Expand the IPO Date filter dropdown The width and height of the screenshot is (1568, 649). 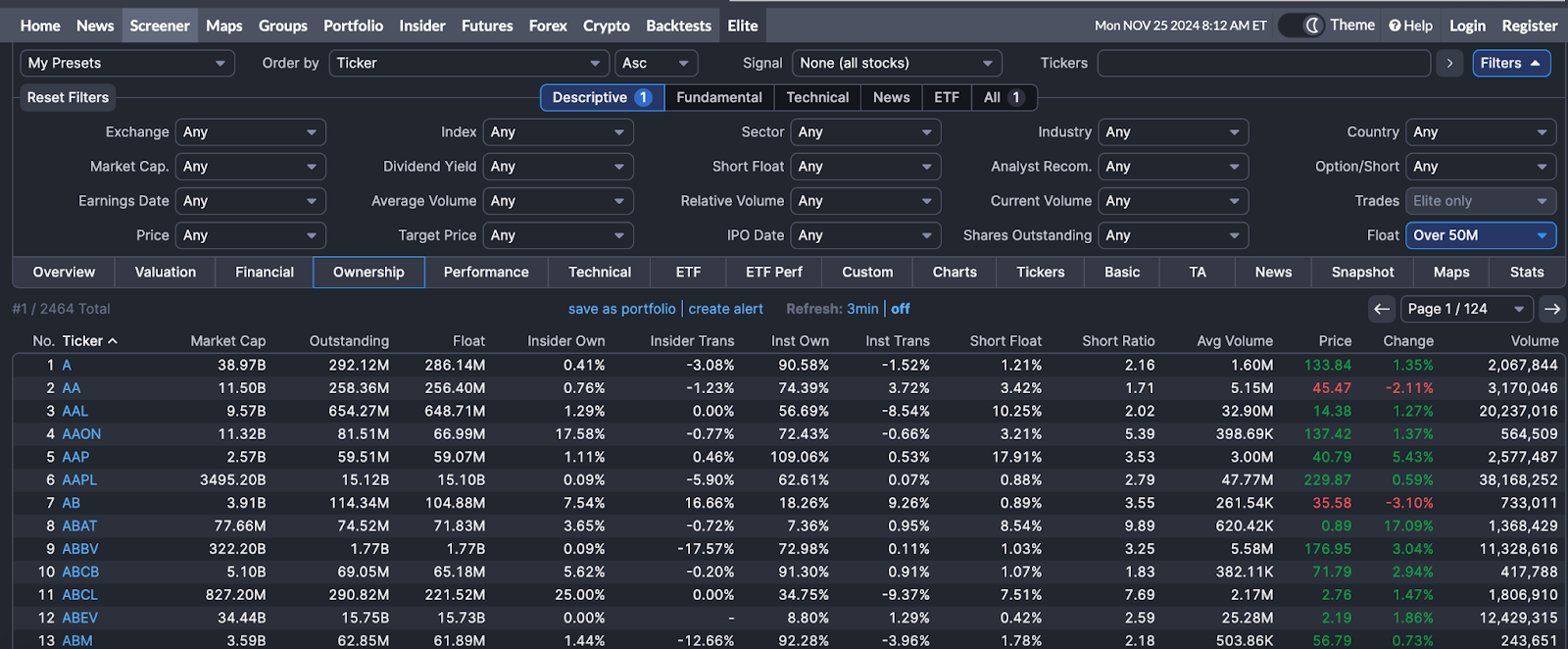[x=865, y=235]
